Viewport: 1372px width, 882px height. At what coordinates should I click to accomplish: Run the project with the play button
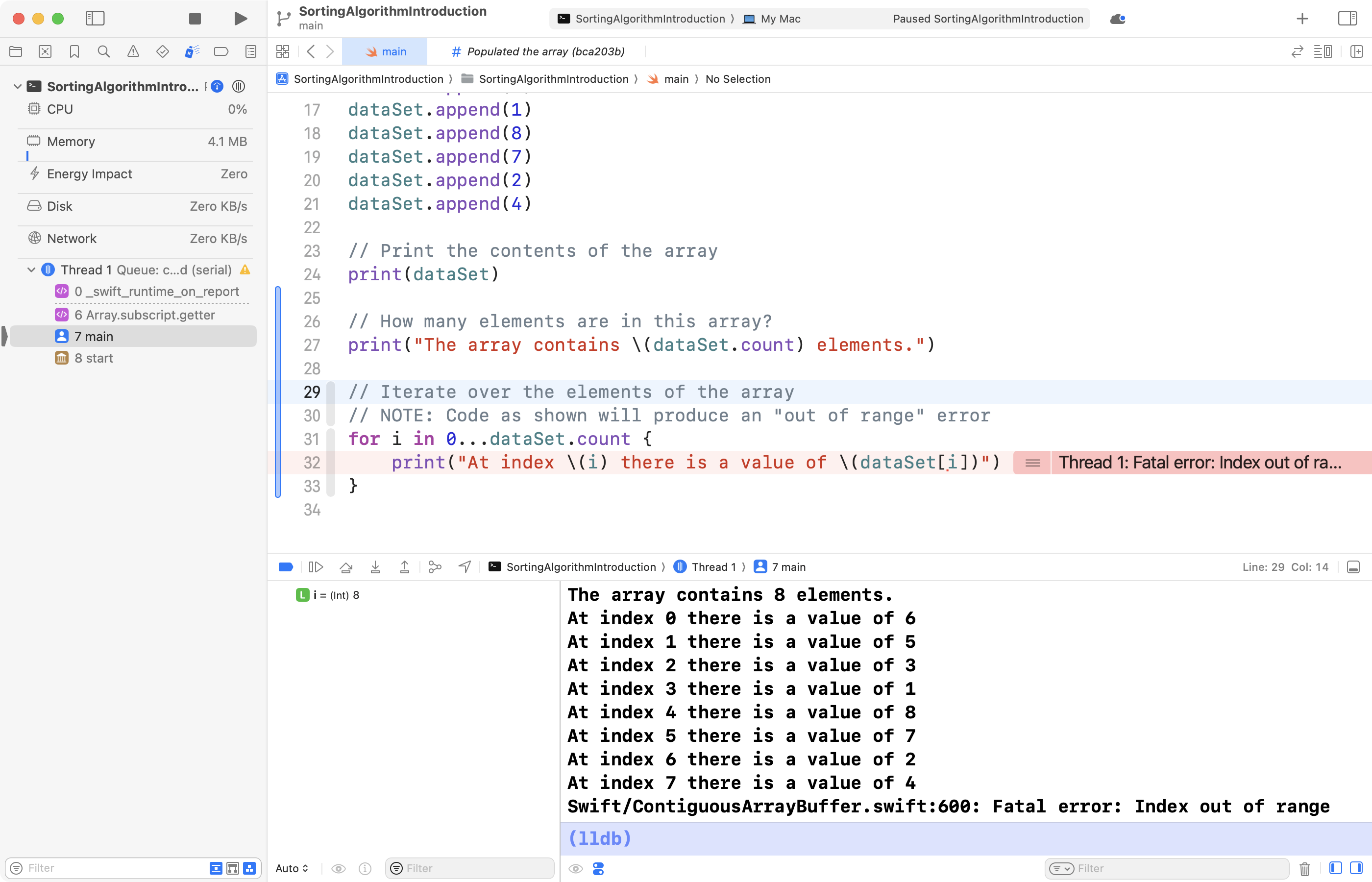point(240,18)
